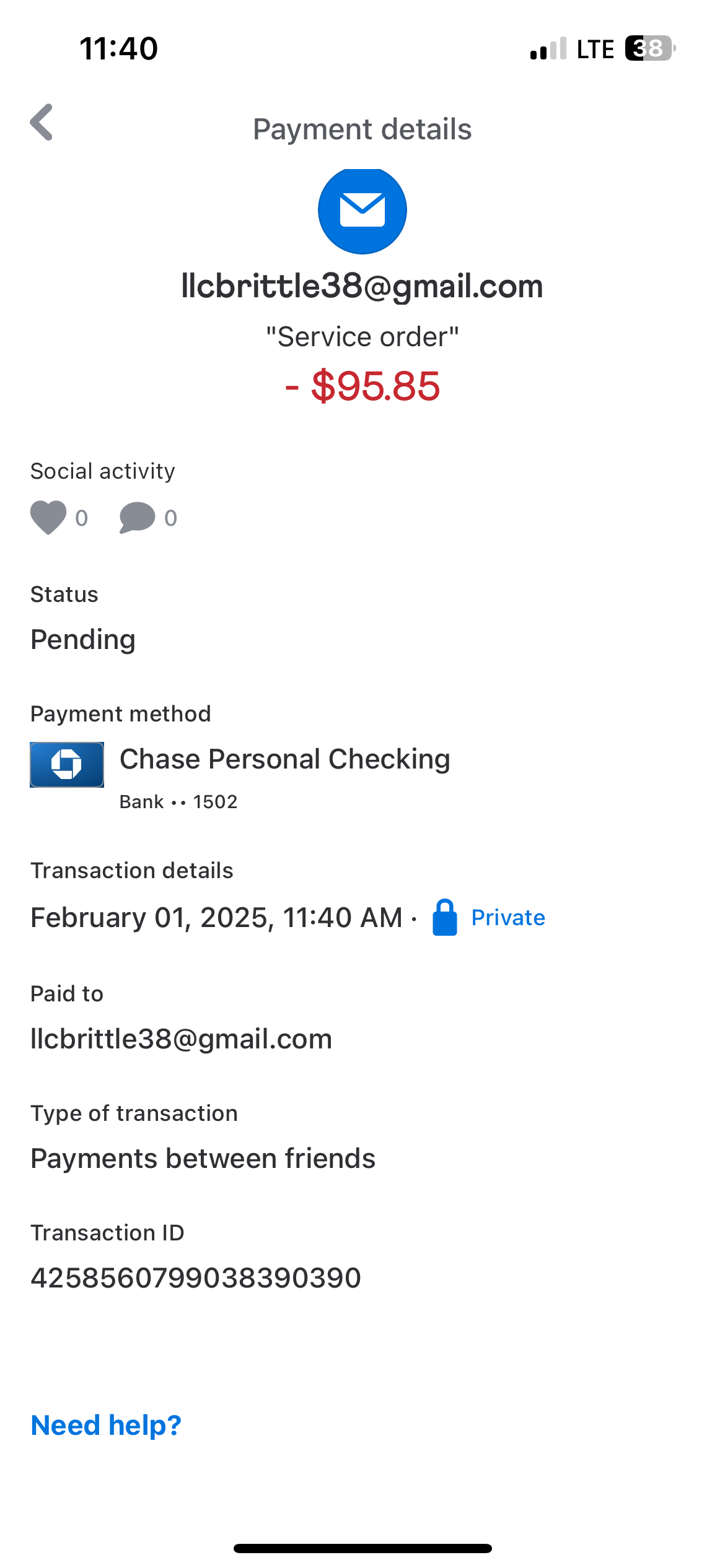725x1568 pixels.
Task: Select the Transaction ID number
Action: [x=196, y=1278]
